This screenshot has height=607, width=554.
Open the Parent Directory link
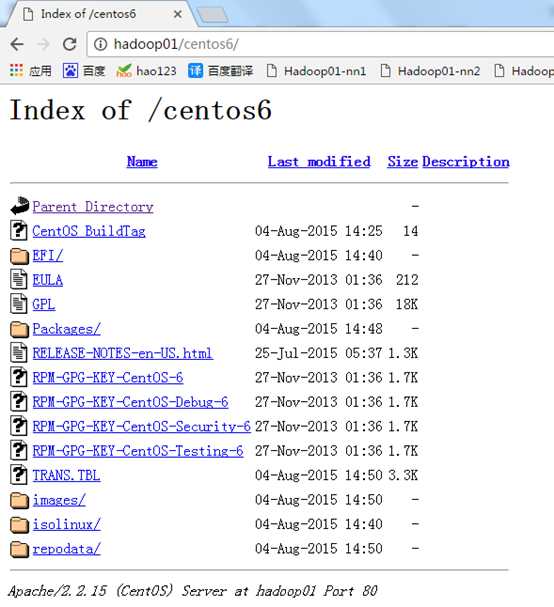tap(93, 207)
